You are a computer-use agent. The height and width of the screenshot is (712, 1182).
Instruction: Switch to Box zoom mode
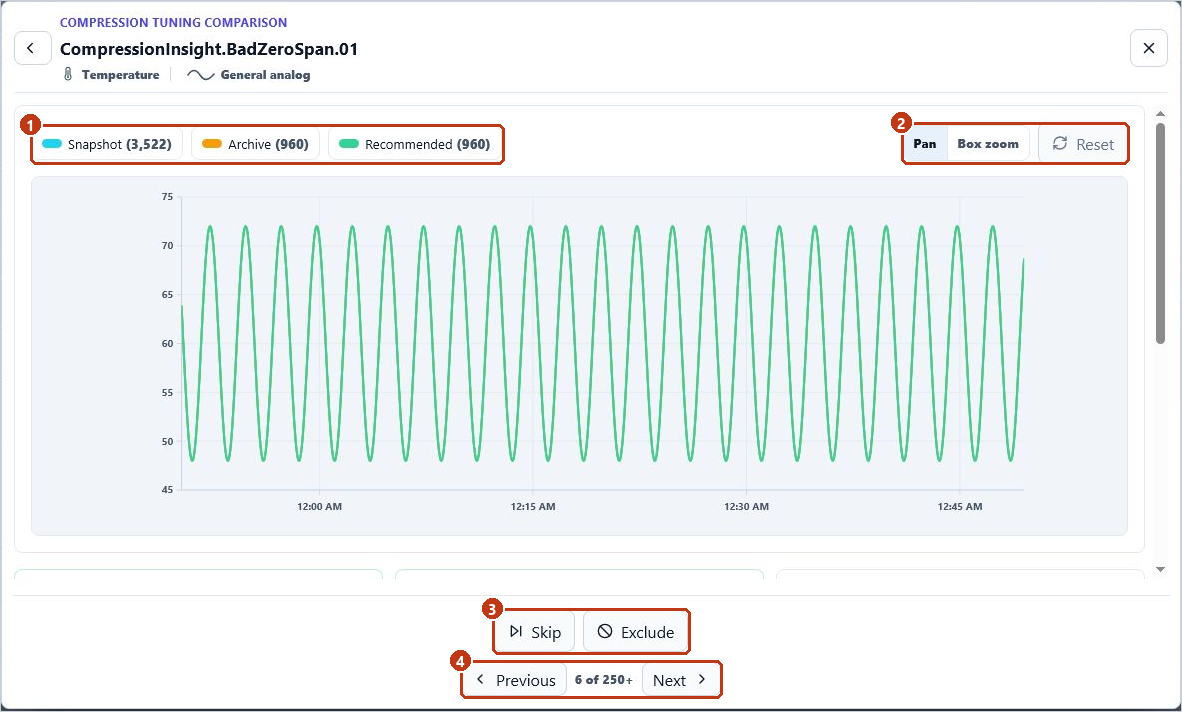pos(988,144)
